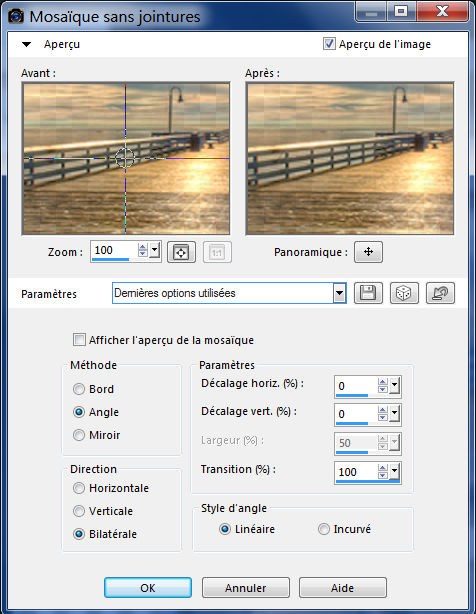Screen dimensions: 476x614
Task: Click the zoom 1:1 actual size icon
Action: pos(217,252)
